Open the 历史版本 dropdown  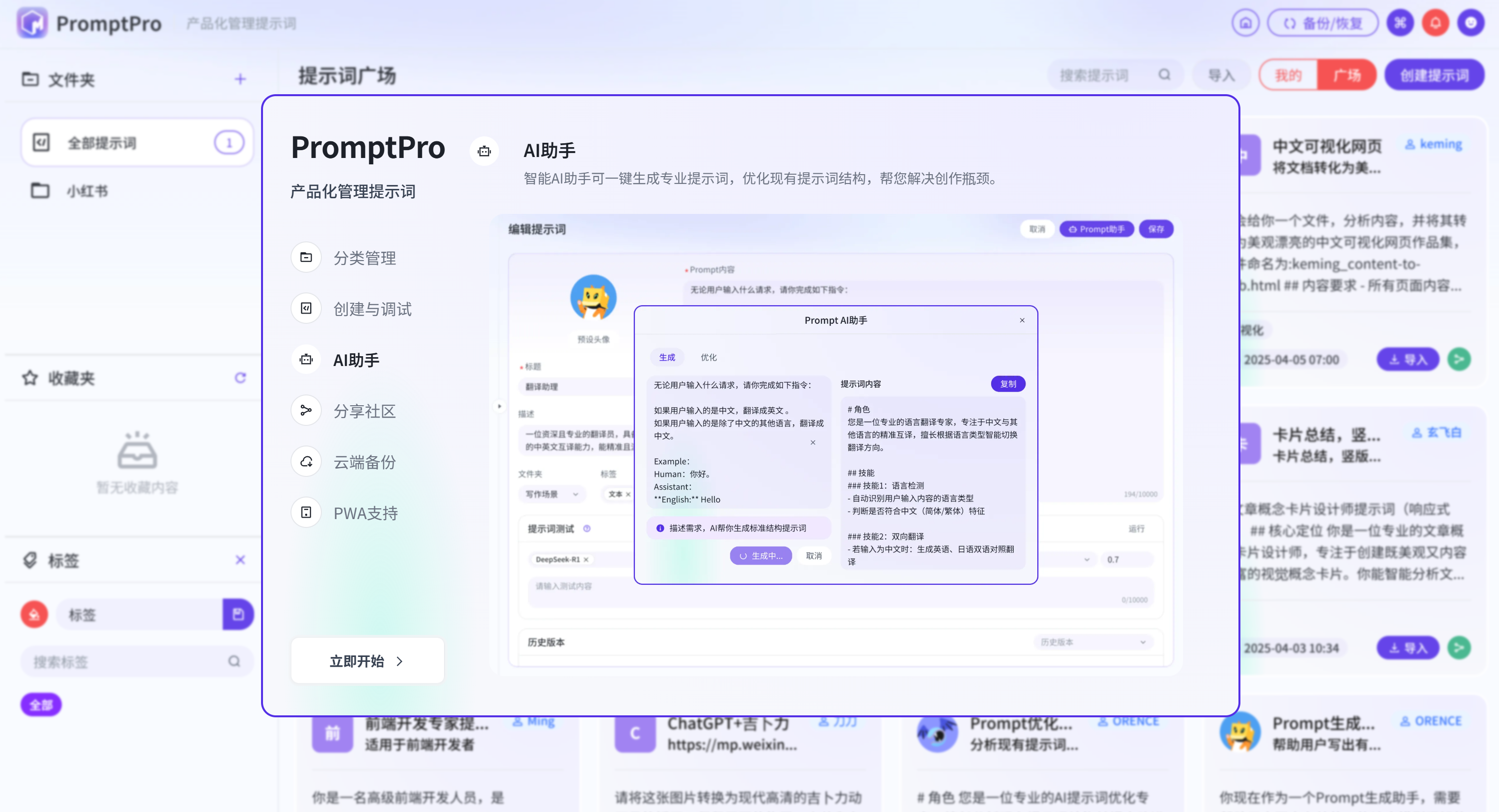point(1093,642)
